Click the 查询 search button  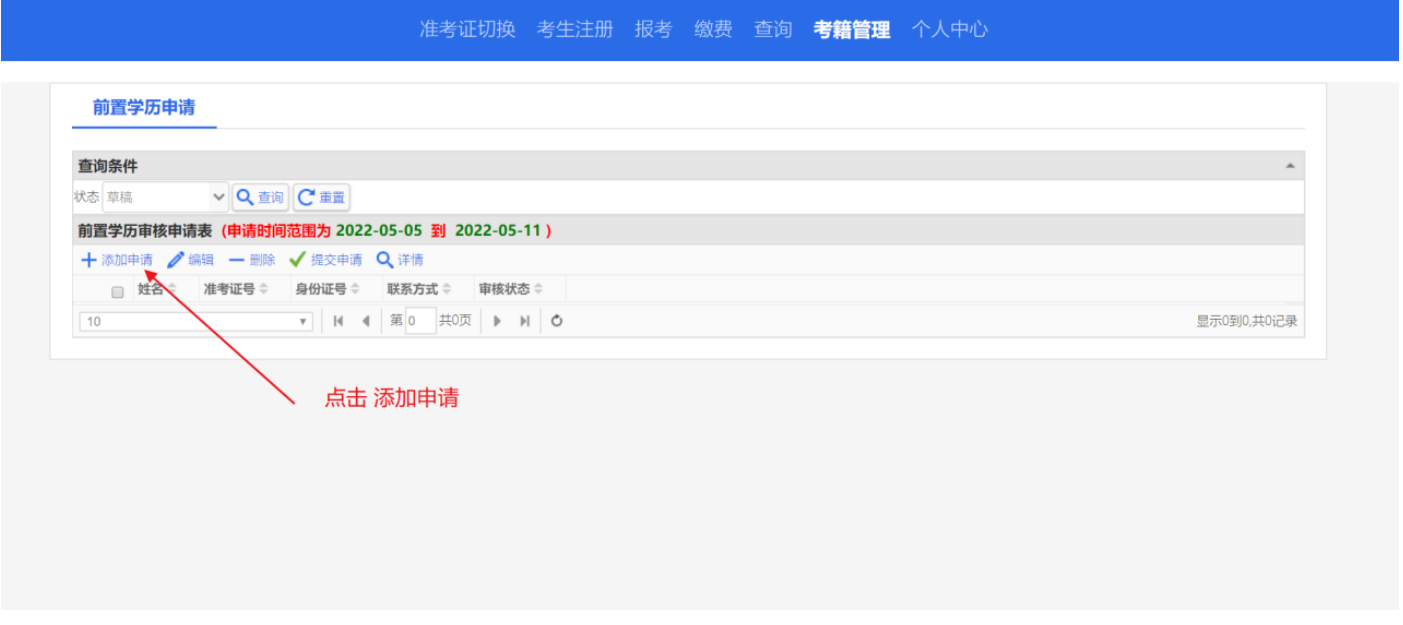pos(260,197)
